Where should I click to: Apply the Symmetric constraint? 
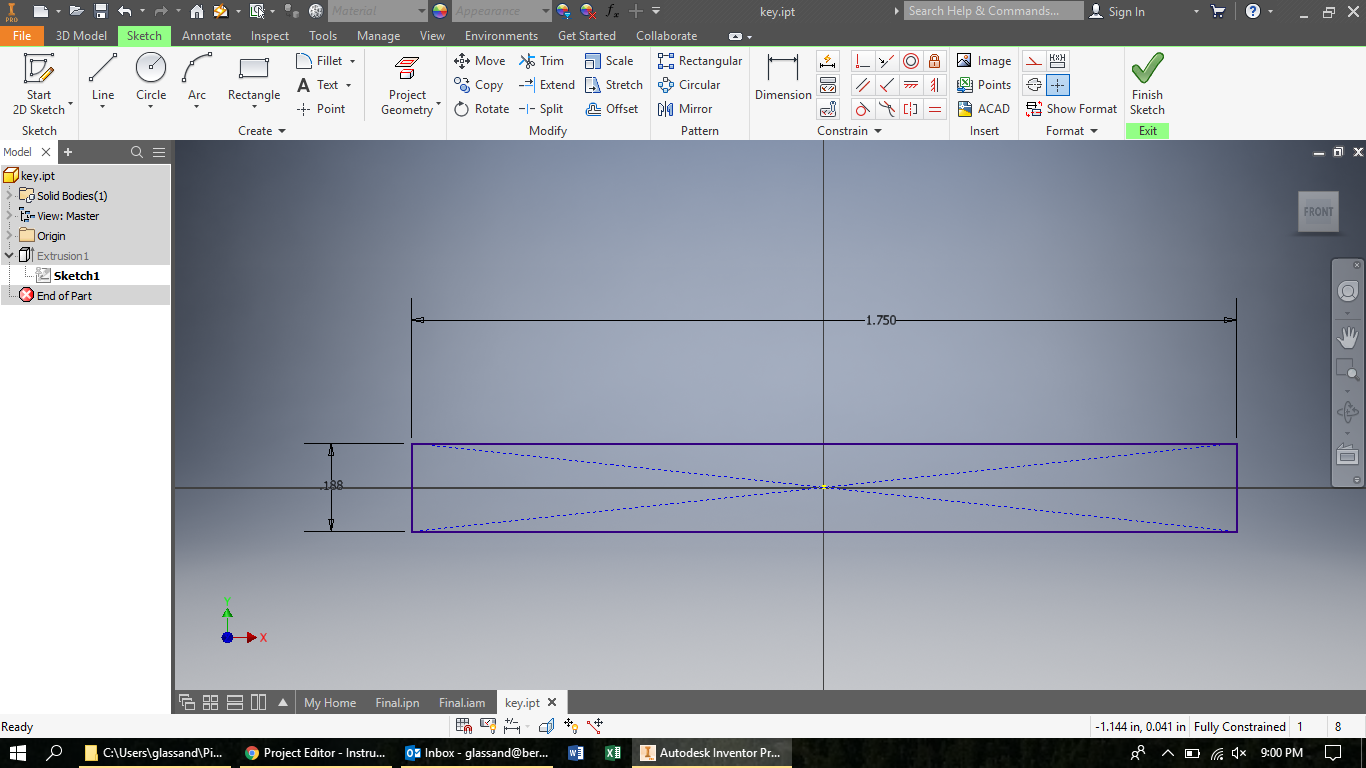[910, 109]
